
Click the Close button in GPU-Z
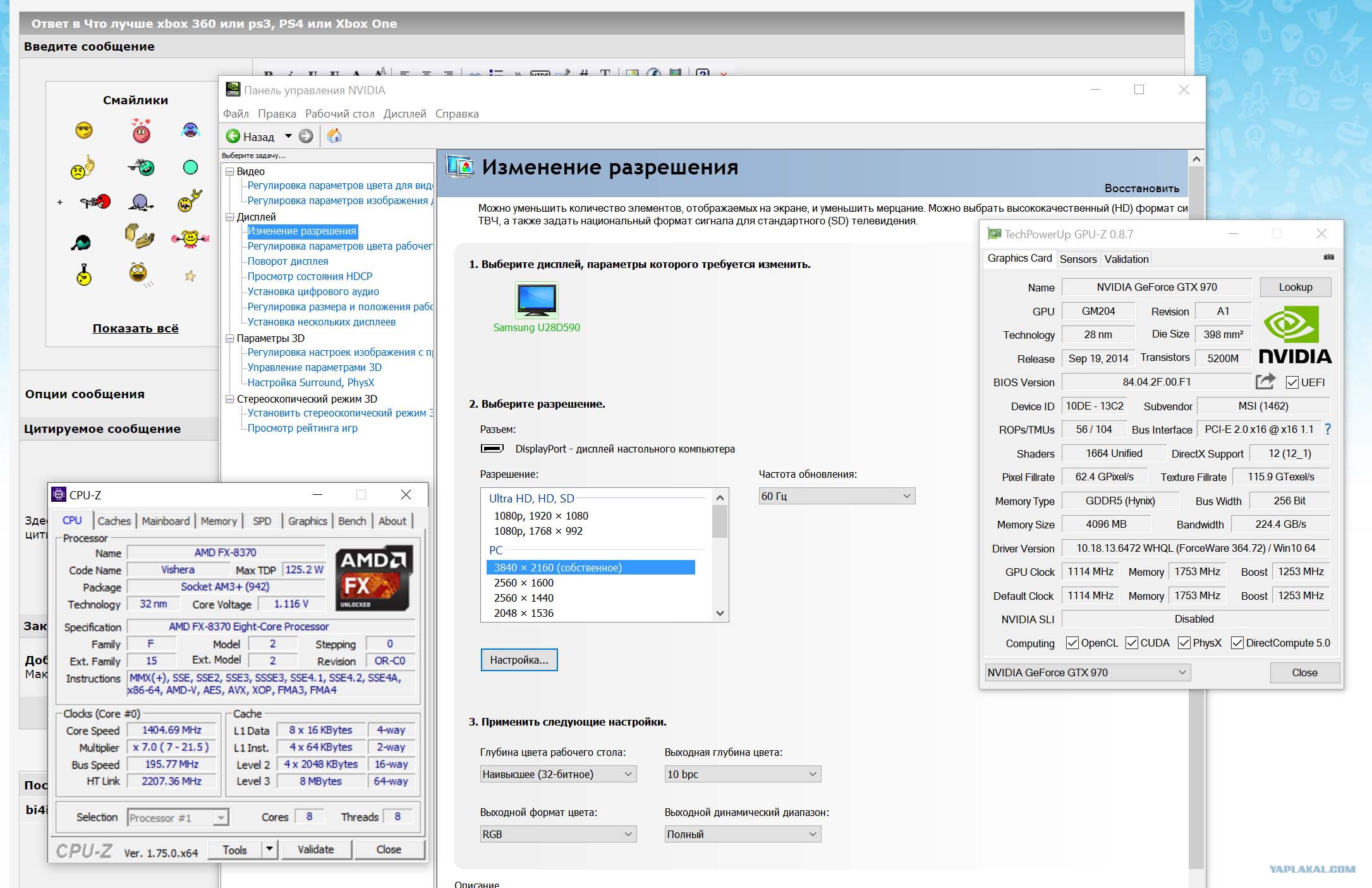coord(1304,672)
